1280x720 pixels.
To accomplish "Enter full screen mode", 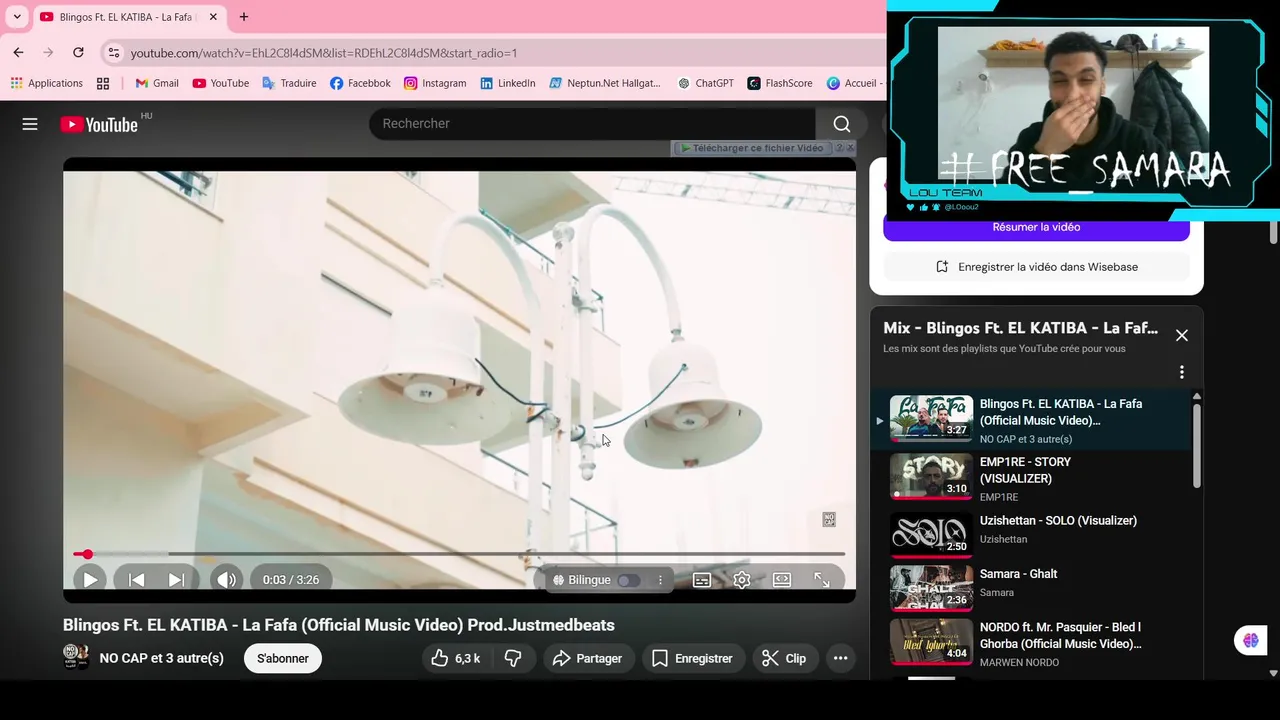I will [x=822, y=580].
